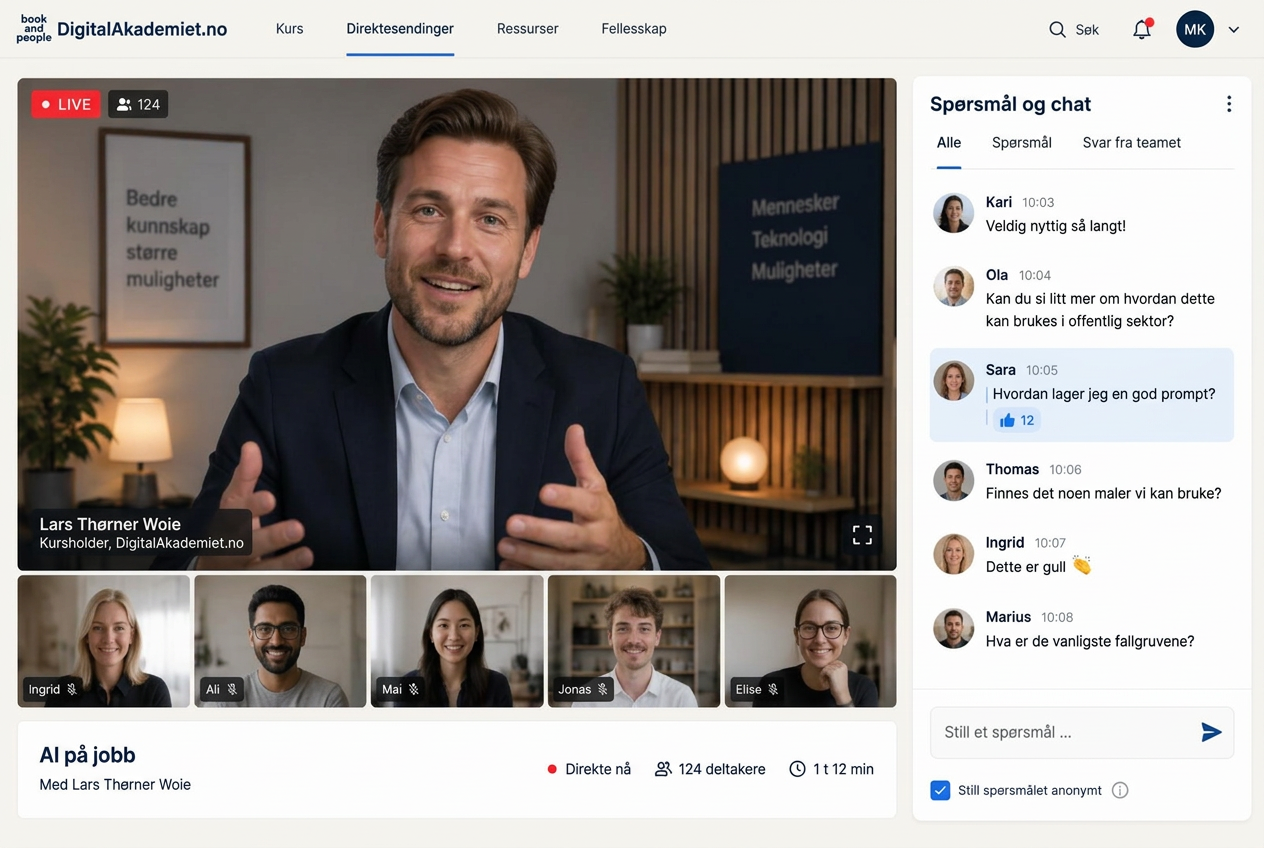Image resolution: width=1264 pixels, height=848 pixels.
Task: Click the Lars Thørner Woie name label
Action: click(x=110, y=524)
